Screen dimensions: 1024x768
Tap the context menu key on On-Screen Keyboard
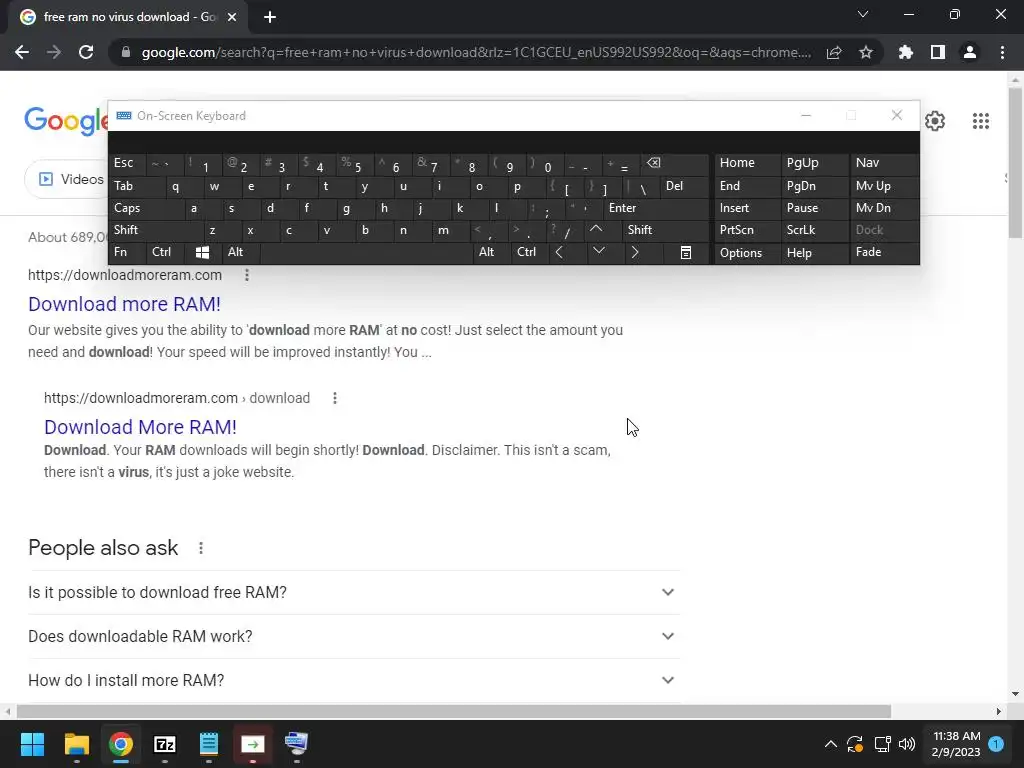pos(685,252)
